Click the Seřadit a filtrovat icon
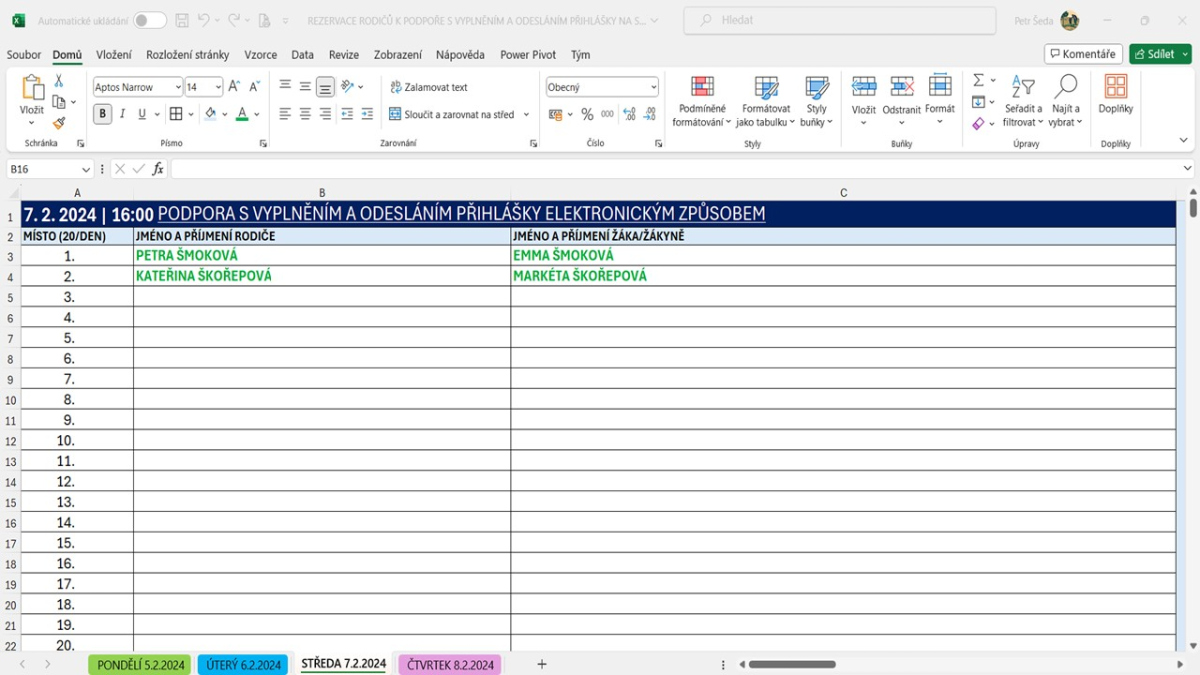The width and height of the screenshot is (1200, 675). click(x=1022, y=87)
